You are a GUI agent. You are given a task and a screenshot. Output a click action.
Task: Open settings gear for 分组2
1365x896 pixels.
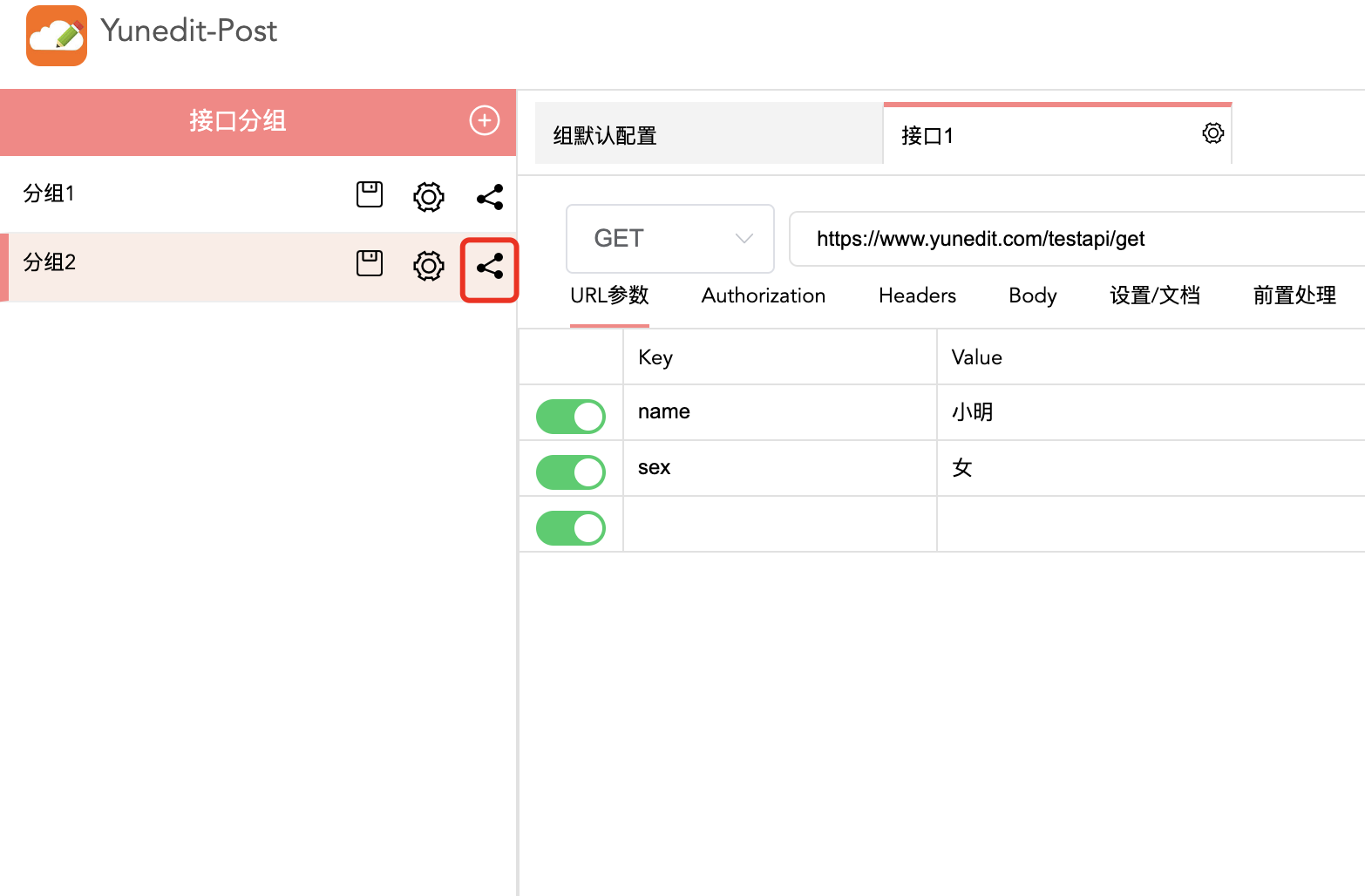(x=428, y=266)
